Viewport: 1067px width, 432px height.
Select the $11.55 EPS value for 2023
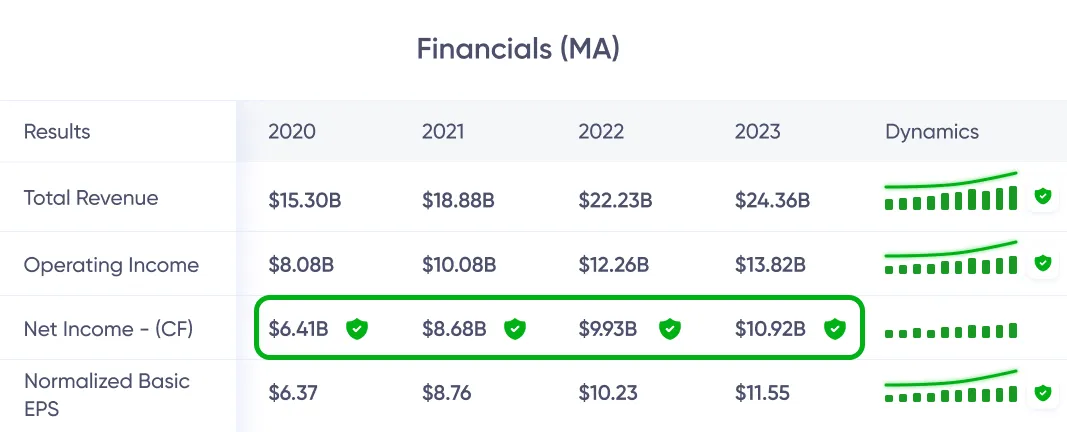762,393
